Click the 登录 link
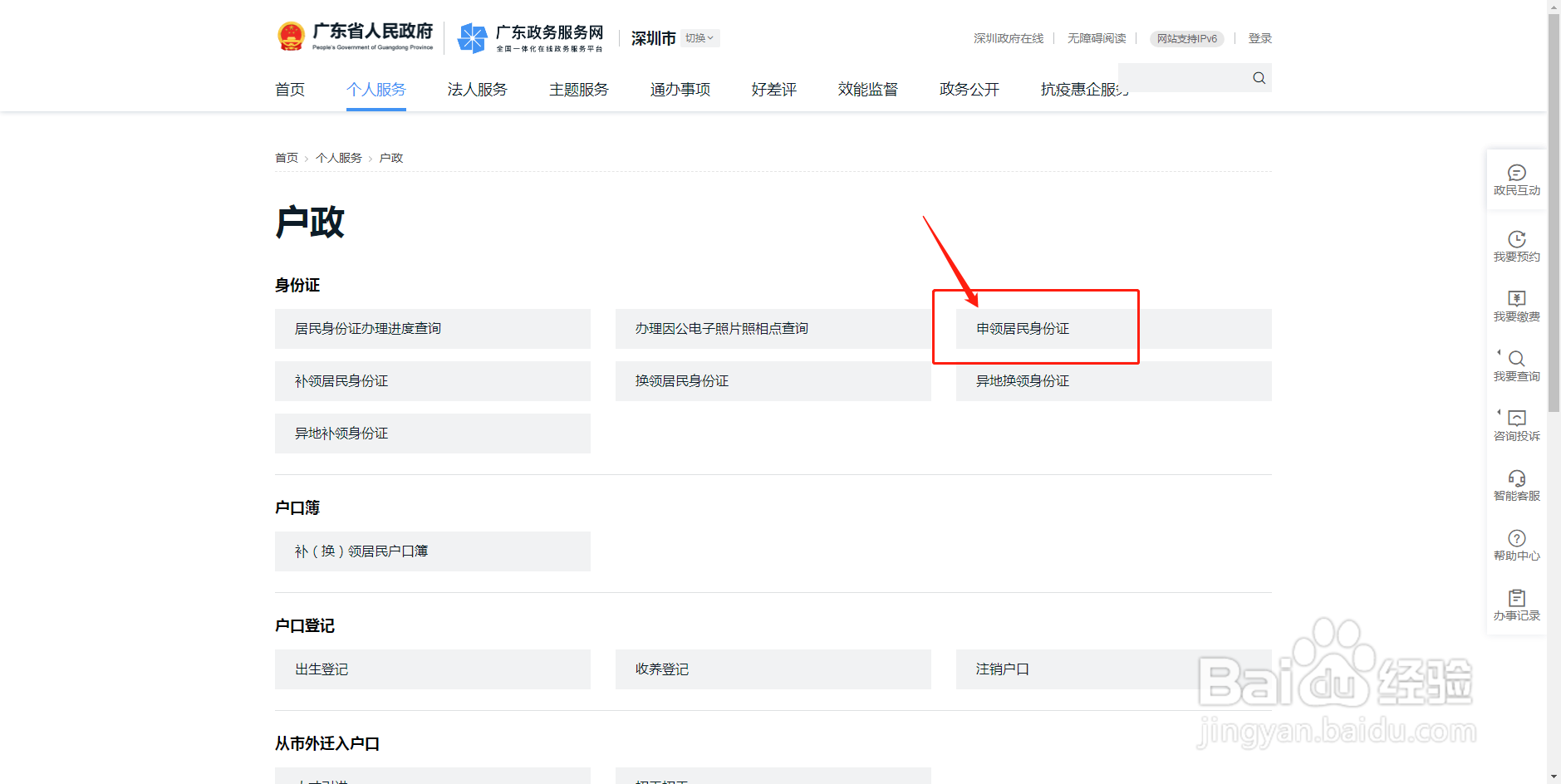 pos(1259,37)
